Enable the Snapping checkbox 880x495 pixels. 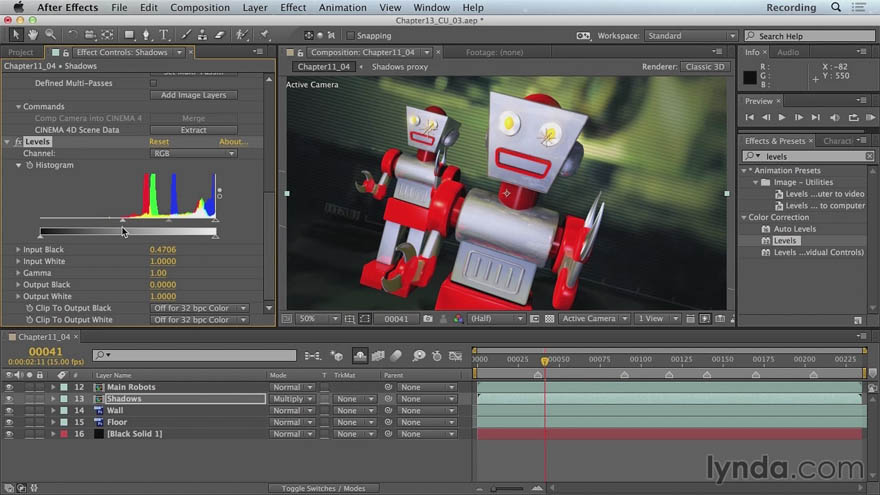(x=351, y=35)
